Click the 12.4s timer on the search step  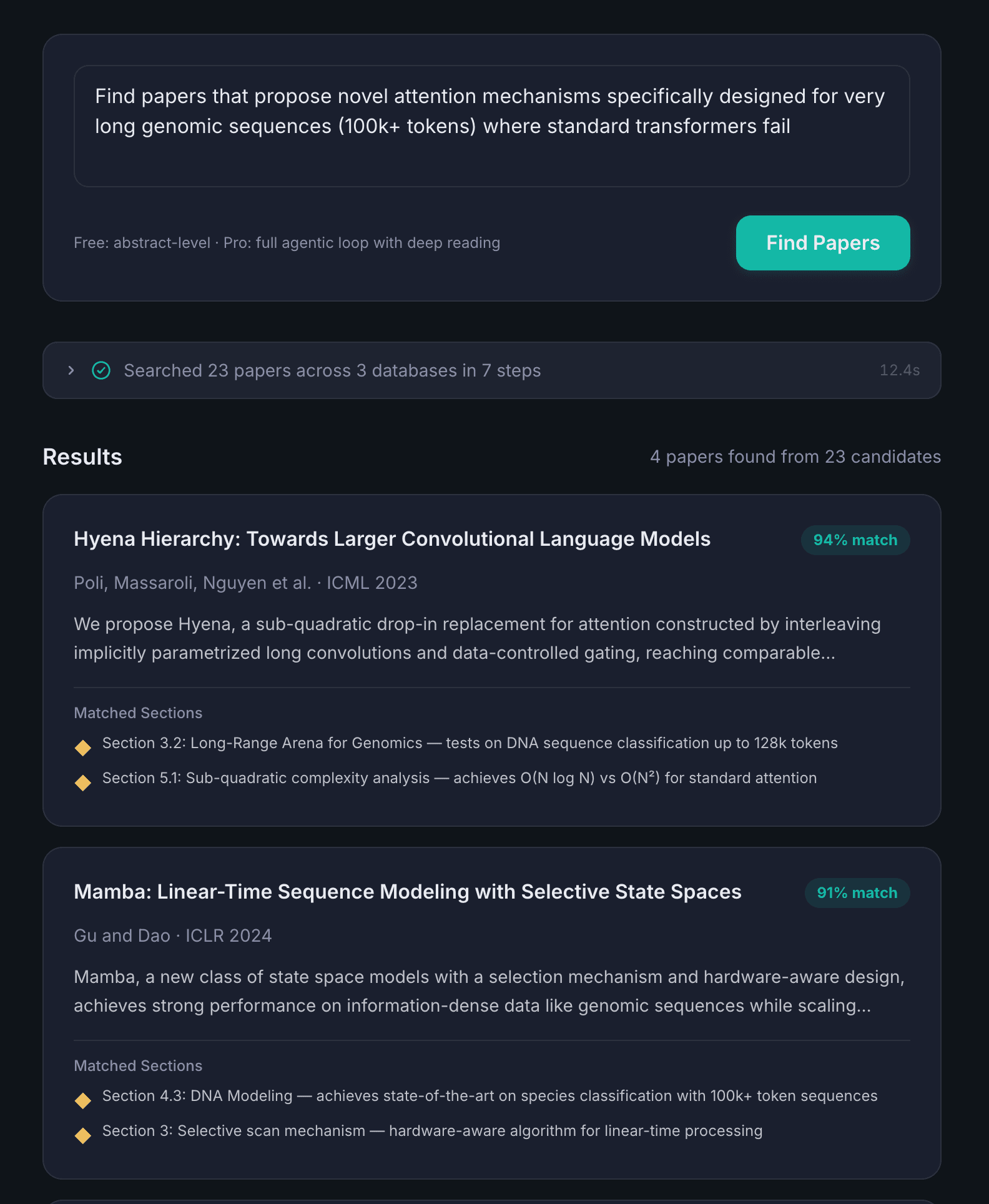coord(900,370)
